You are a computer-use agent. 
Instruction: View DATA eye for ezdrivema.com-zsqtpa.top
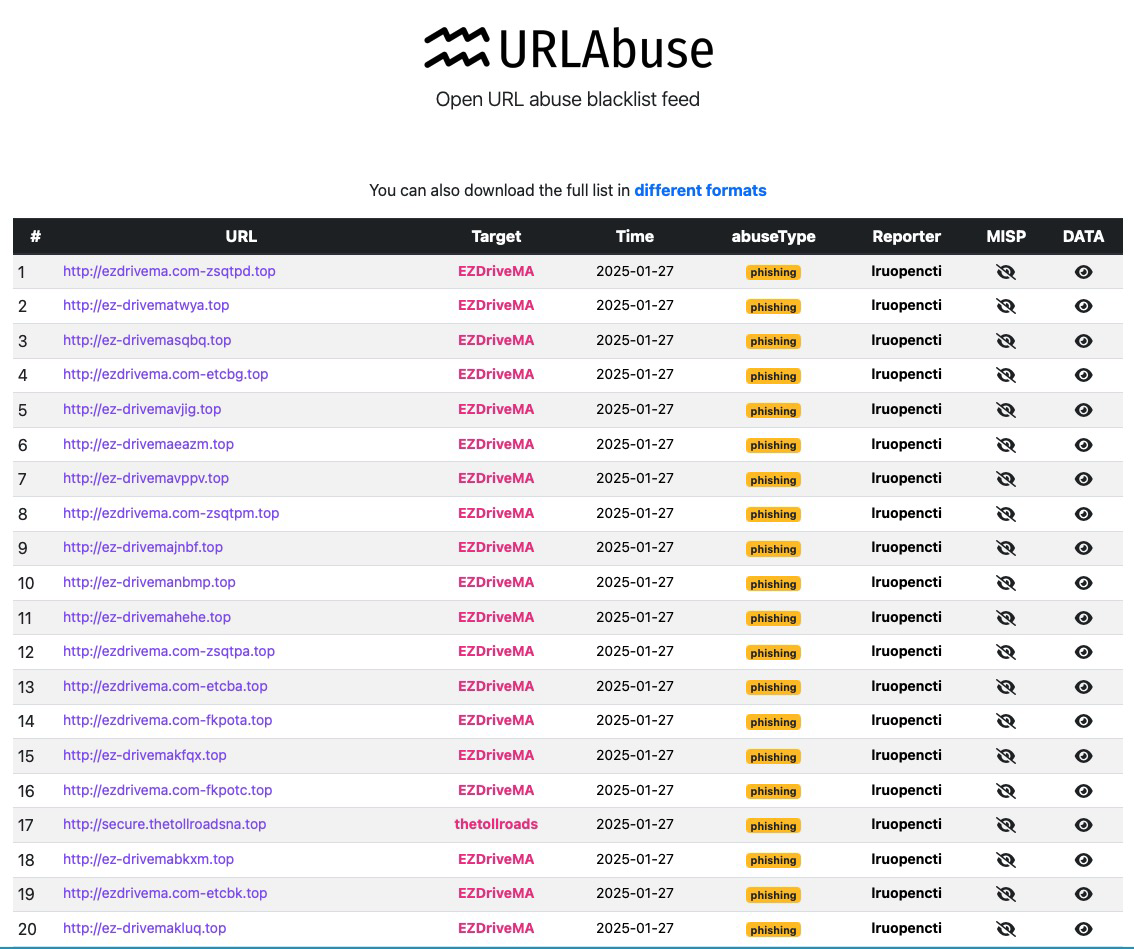tap(1083, 652)
